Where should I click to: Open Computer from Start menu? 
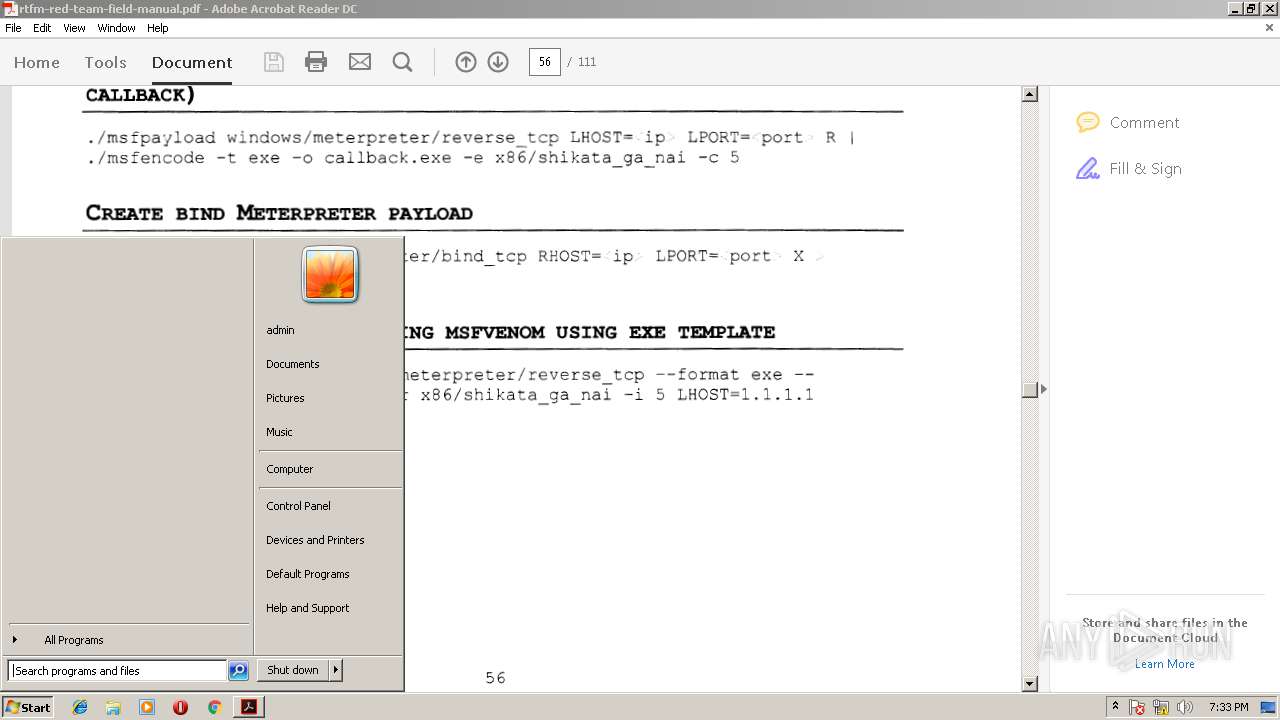(290, 469)
